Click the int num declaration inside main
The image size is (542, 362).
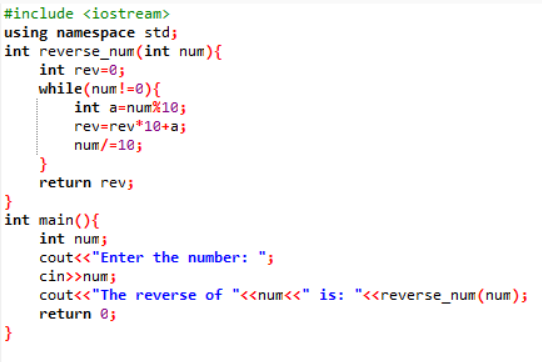[73, 239]
